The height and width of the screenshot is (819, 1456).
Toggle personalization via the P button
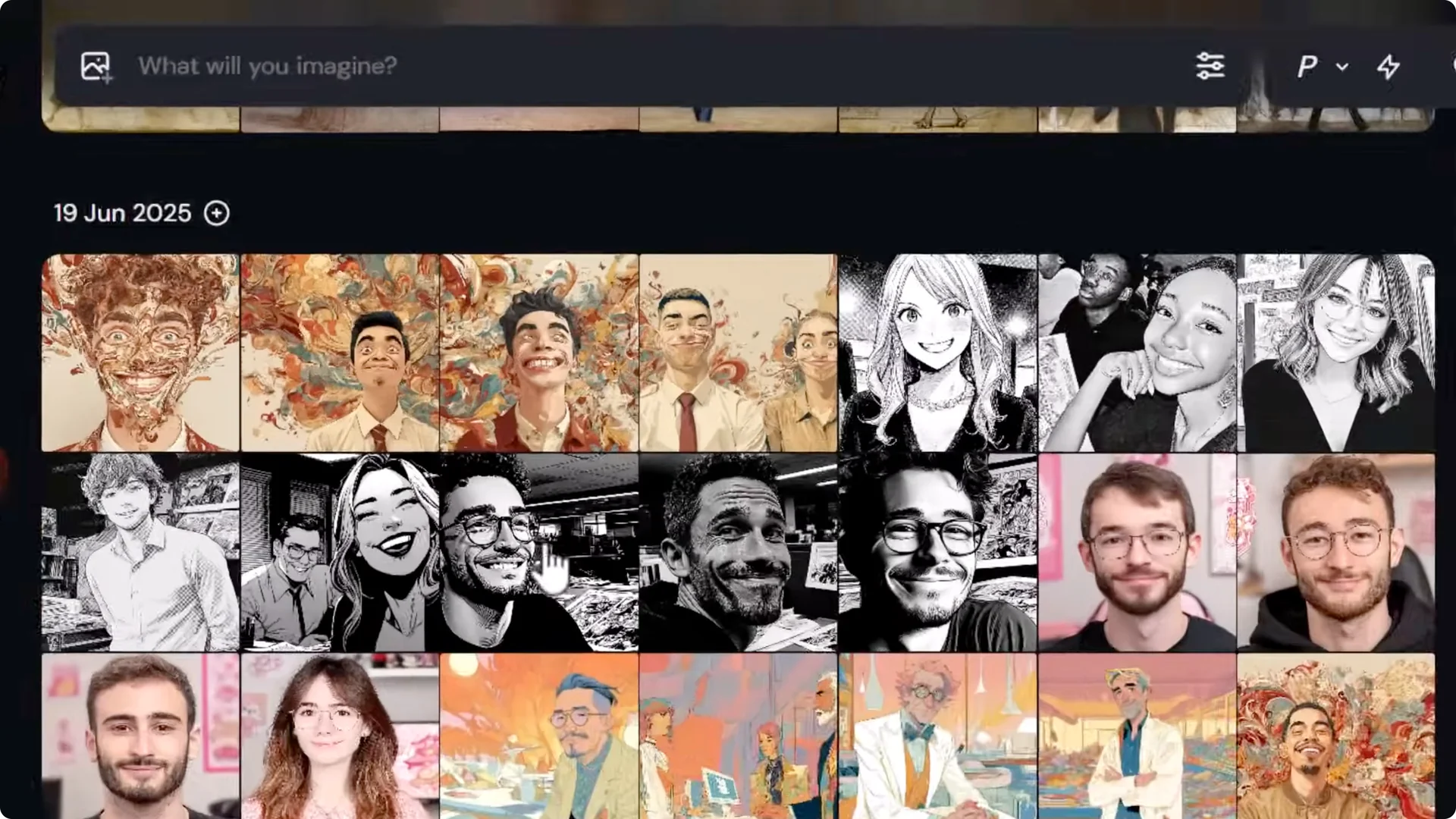pyautogui.click(x=1306, y=67)
